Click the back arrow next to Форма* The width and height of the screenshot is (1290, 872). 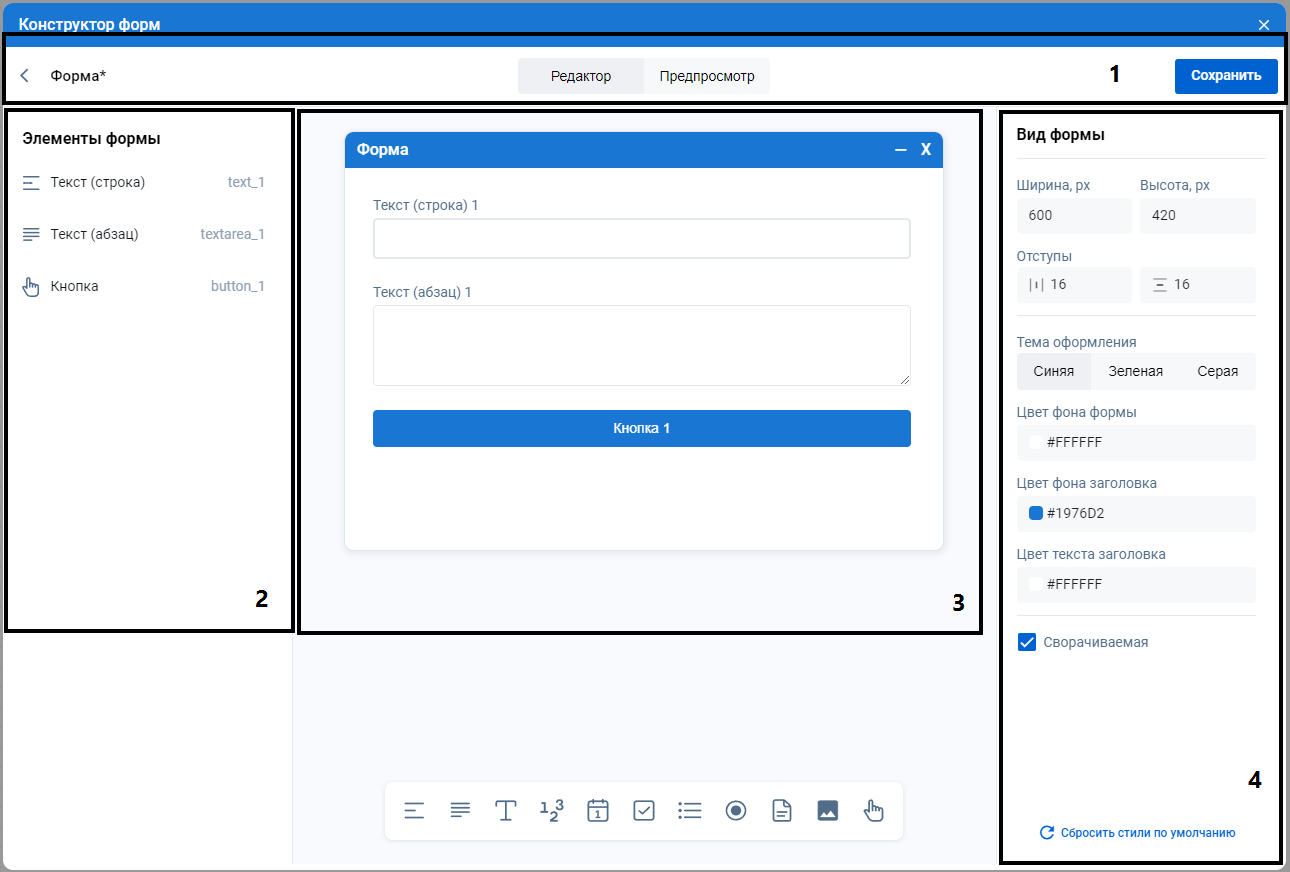[25, 76]
